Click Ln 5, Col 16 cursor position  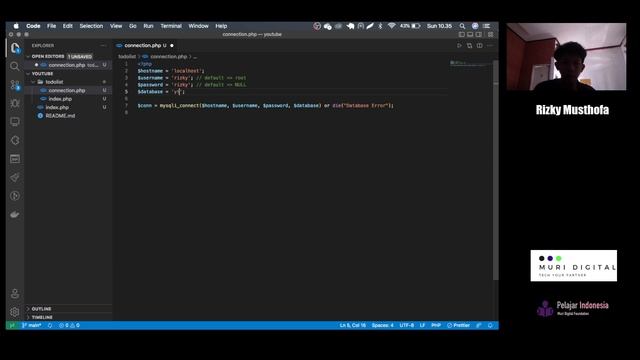[353, 325]
